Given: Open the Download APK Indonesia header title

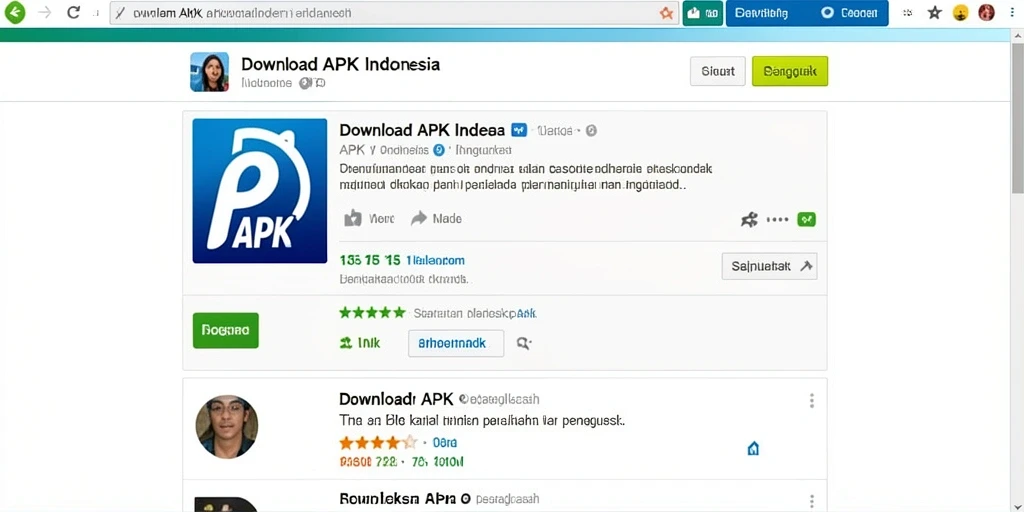Looking at the screenshot, I should 340,64.
